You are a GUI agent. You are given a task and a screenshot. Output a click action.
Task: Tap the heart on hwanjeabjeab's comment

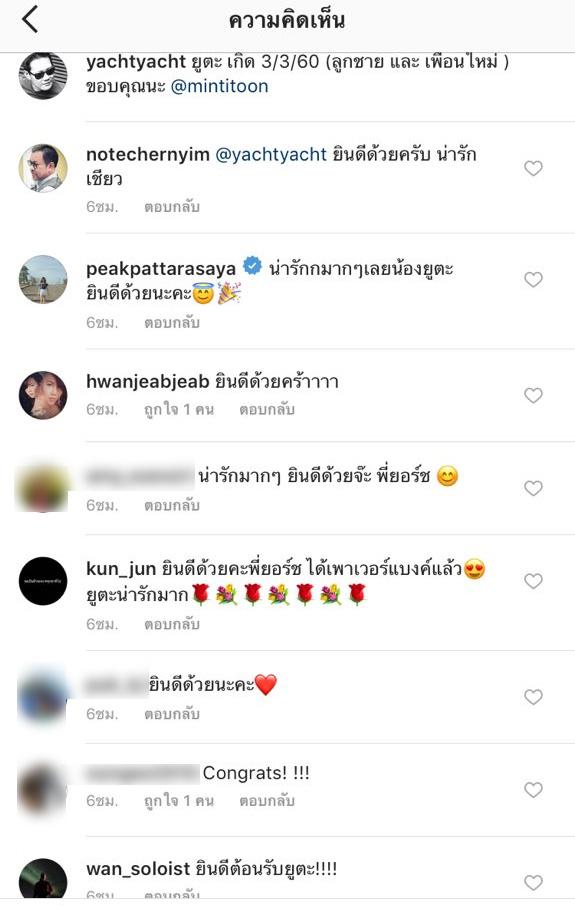click(x=533, y=395)
